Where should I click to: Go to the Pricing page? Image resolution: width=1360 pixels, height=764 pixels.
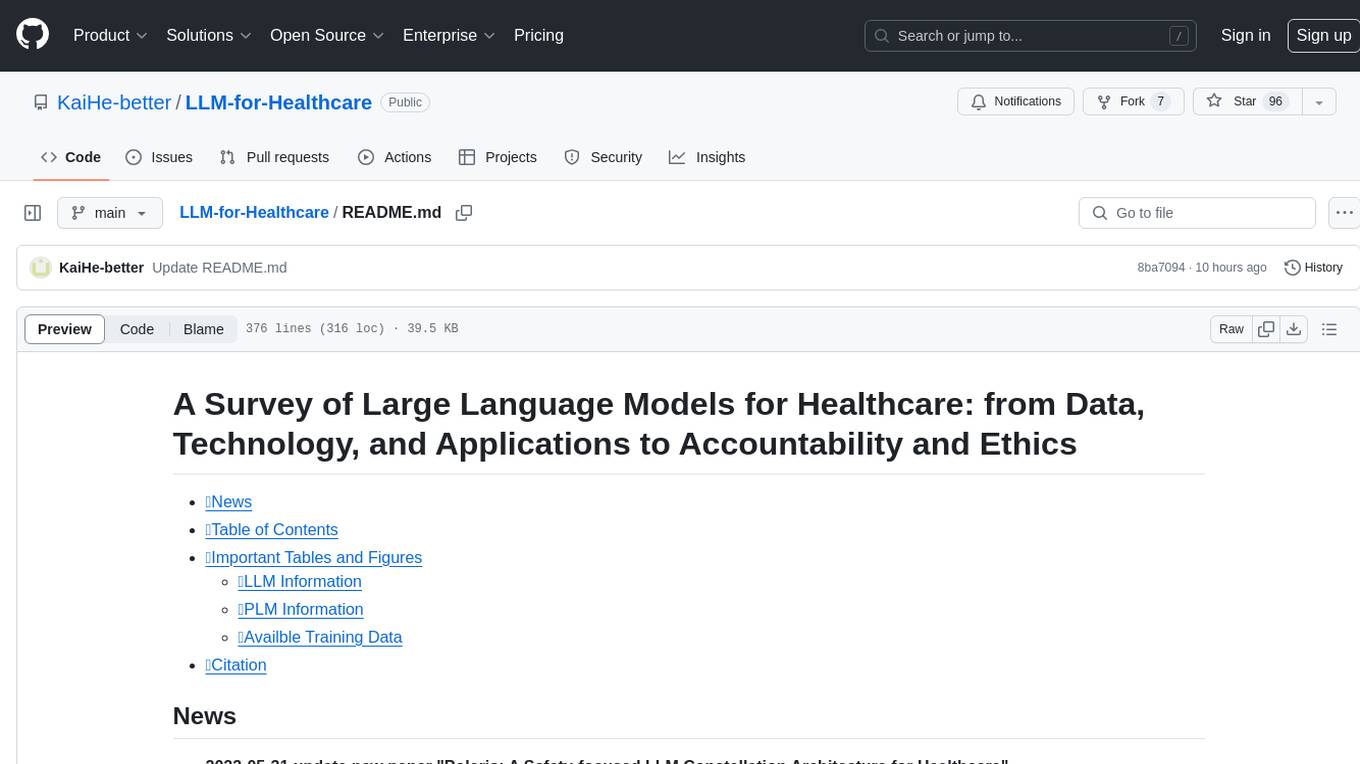click(539, 35)
